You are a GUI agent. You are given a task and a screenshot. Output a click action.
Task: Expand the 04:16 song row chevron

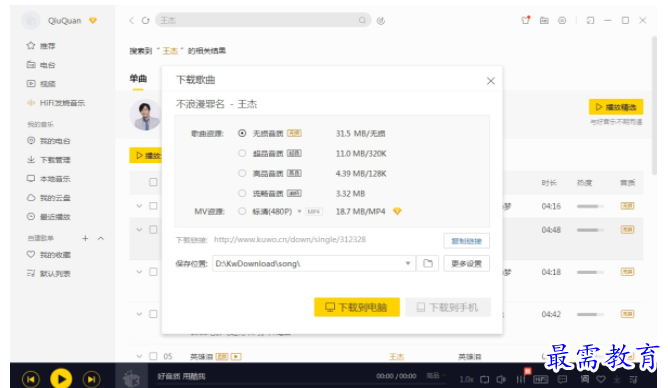click(x=139, y=206)
